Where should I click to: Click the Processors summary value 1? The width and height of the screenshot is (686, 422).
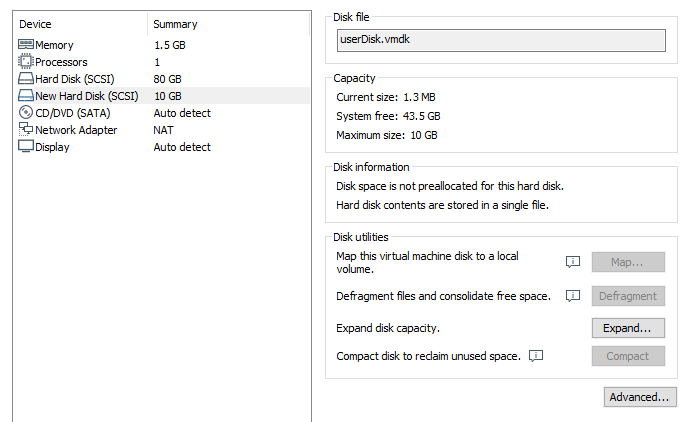pyautogui.click(x=157, y=62)
